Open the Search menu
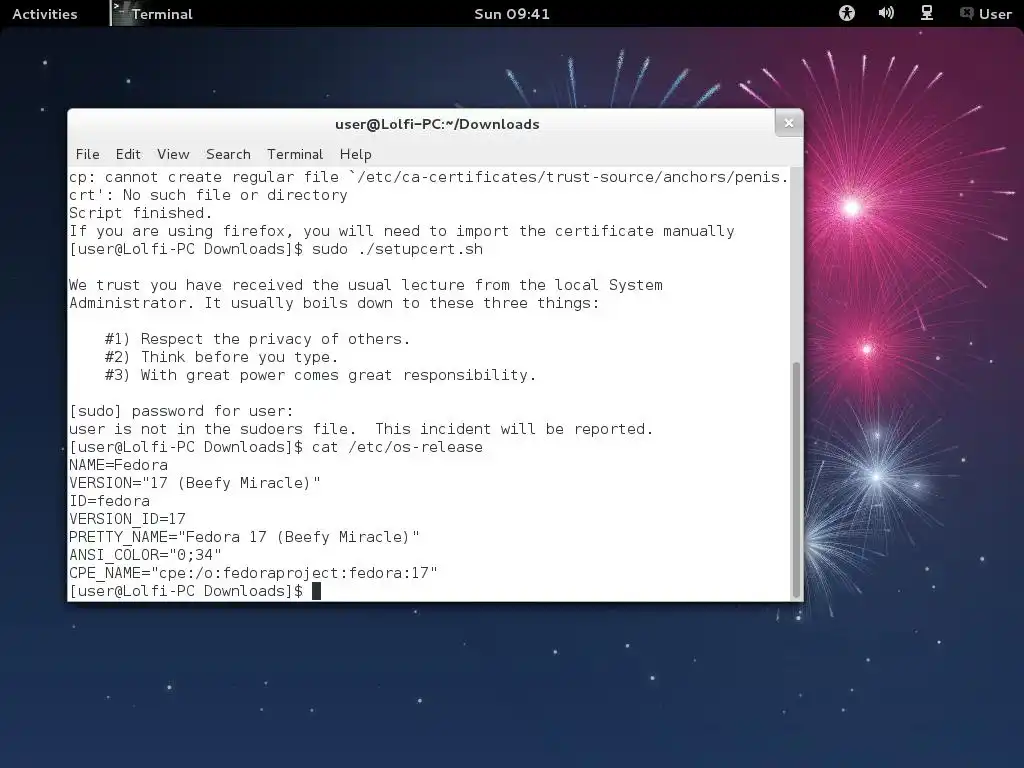This screenshot has width=1024, height=768. point(228,154)
